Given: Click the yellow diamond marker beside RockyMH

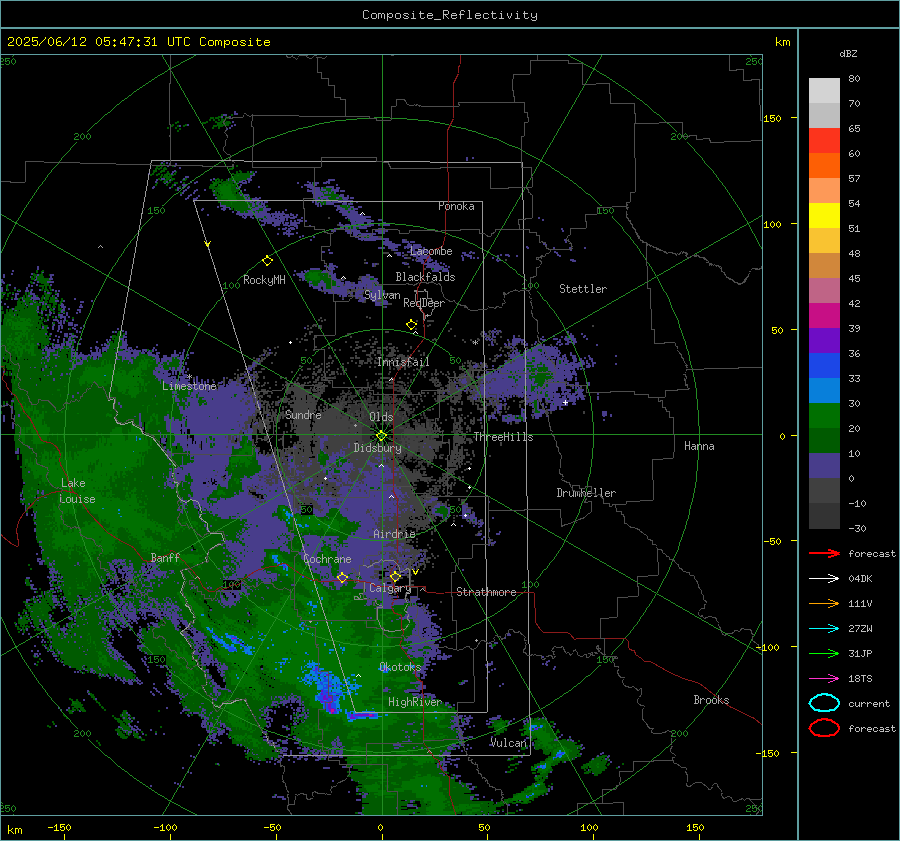Looking at the screenshot, I should 267,261.
